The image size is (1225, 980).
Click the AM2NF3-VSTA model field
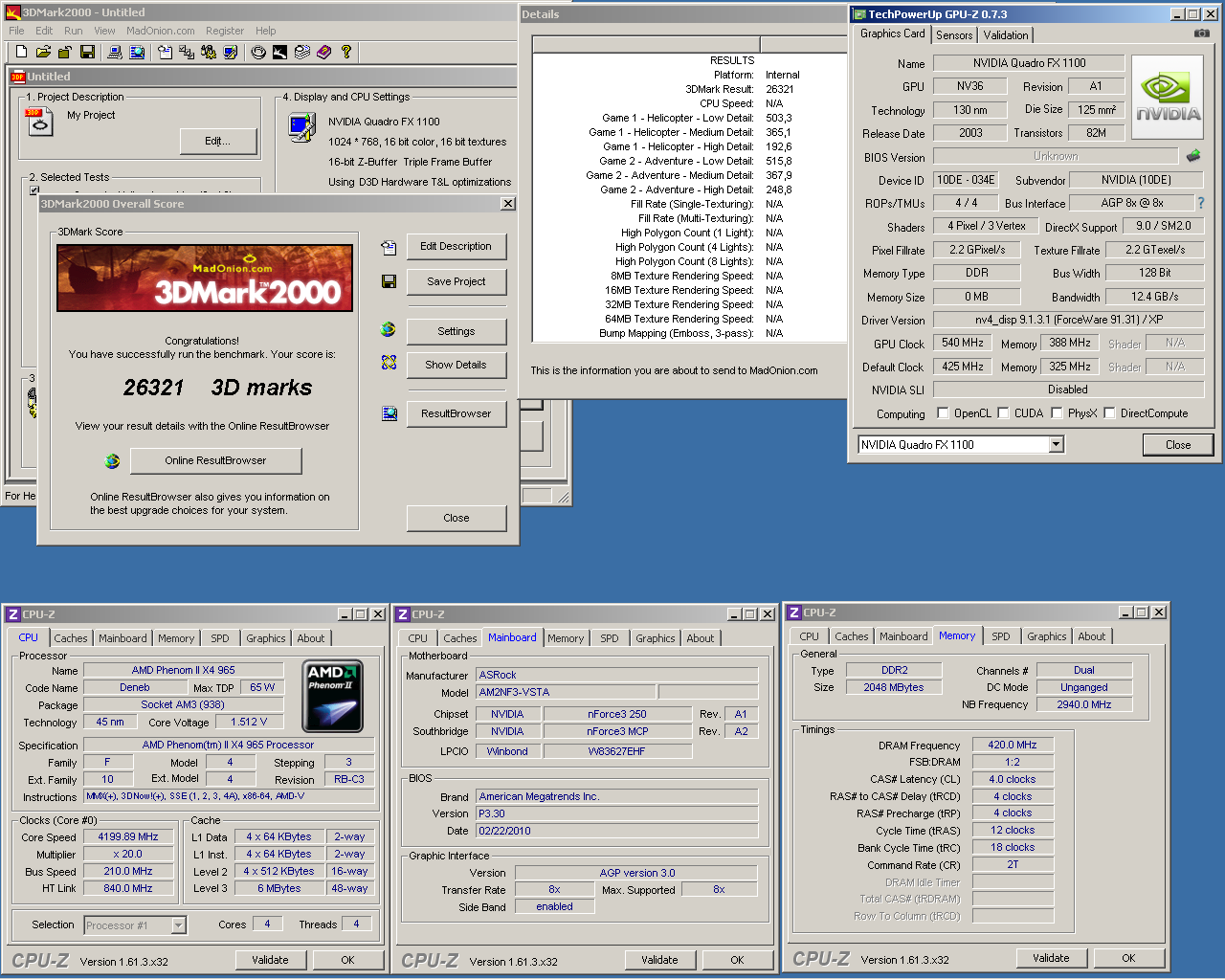coord(565,692)
